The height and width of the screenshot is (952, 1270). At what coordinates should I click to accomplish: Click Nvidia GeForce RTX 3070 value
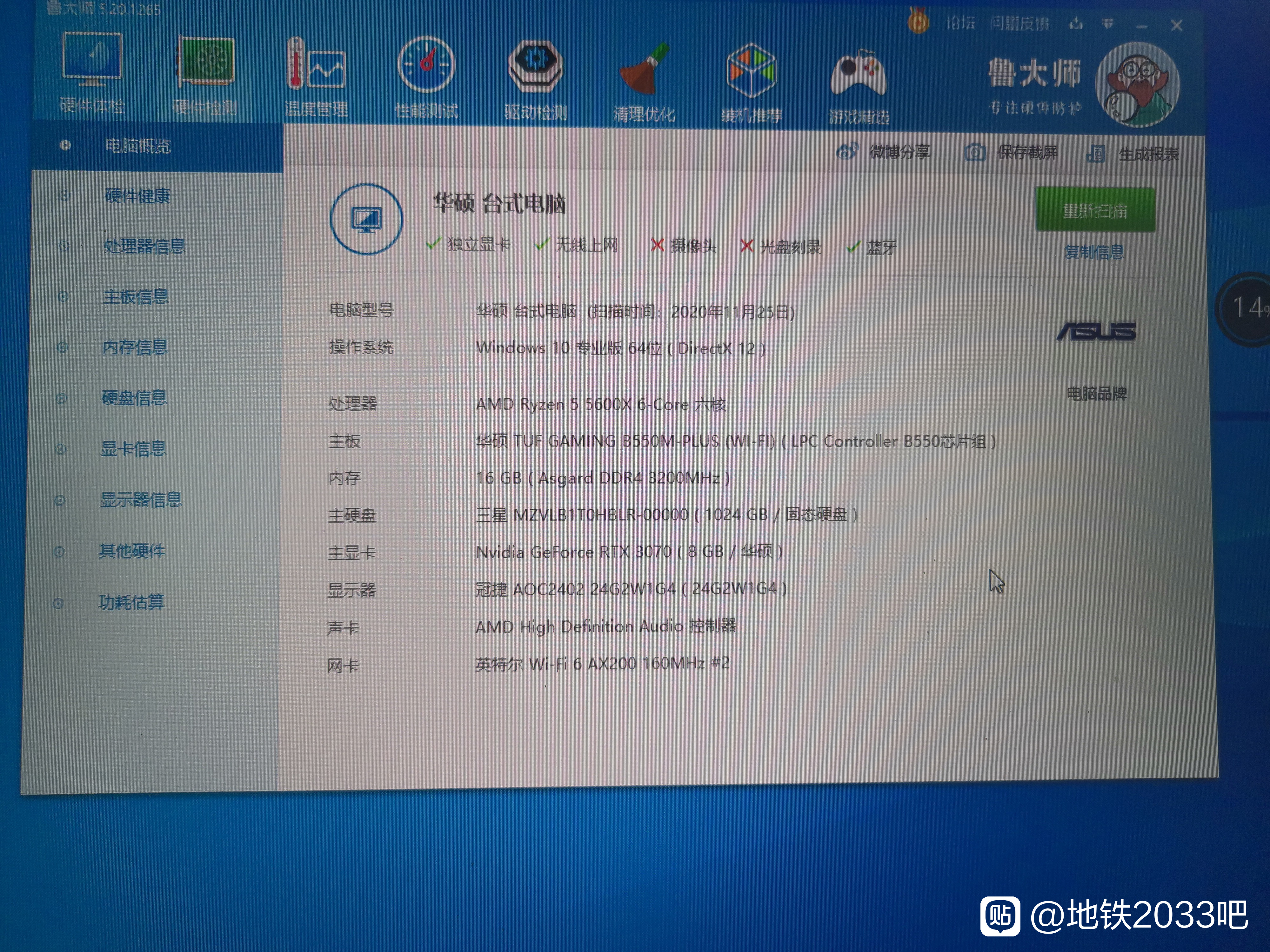click(x=629, y=552)
